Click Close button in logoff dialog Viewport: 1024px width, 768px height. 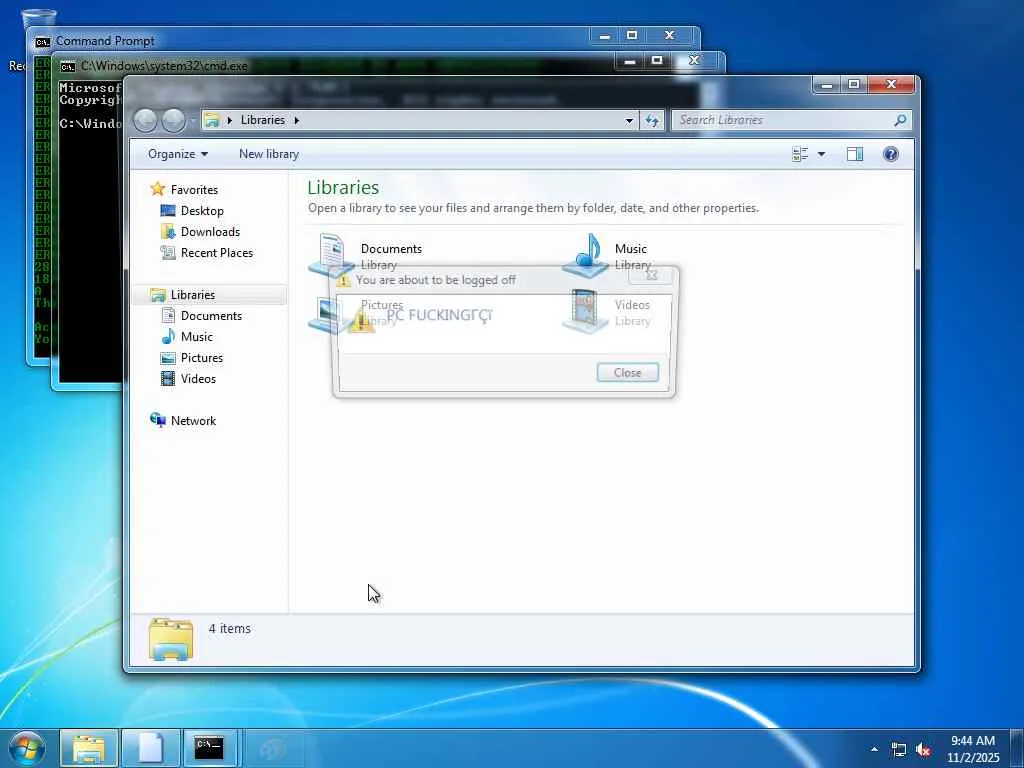(628, 373)
